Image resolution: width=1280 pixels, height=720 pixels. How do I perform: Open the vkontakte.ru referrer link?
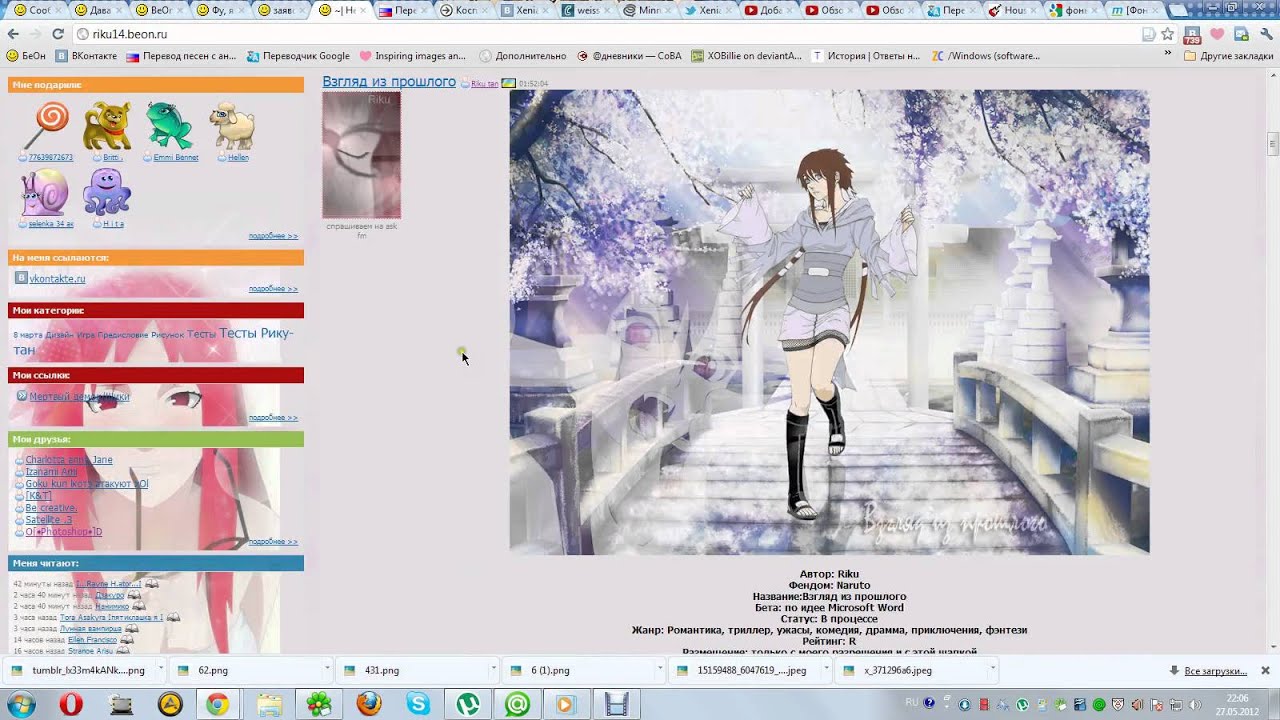tap(57, 279)
